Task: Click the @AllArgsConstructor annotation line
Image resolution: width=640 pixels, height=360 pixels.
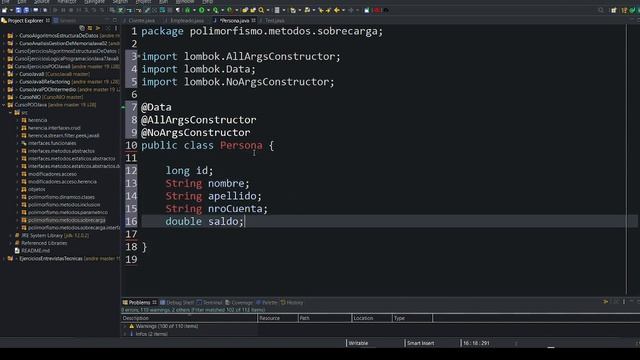Action: click(x=198, y=120)
